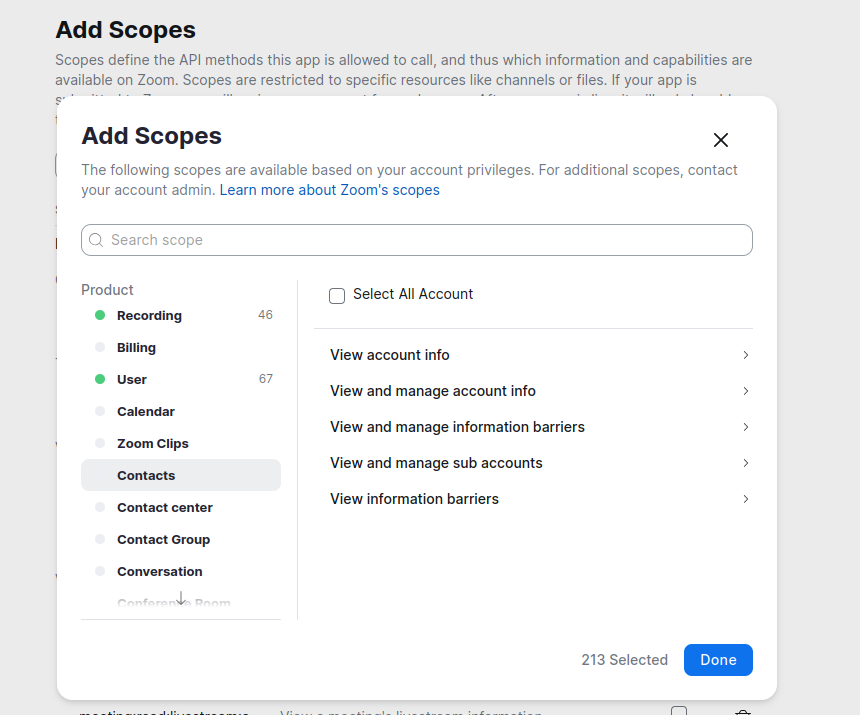
Task: Select Billing product category
Action: click(181, 348)
